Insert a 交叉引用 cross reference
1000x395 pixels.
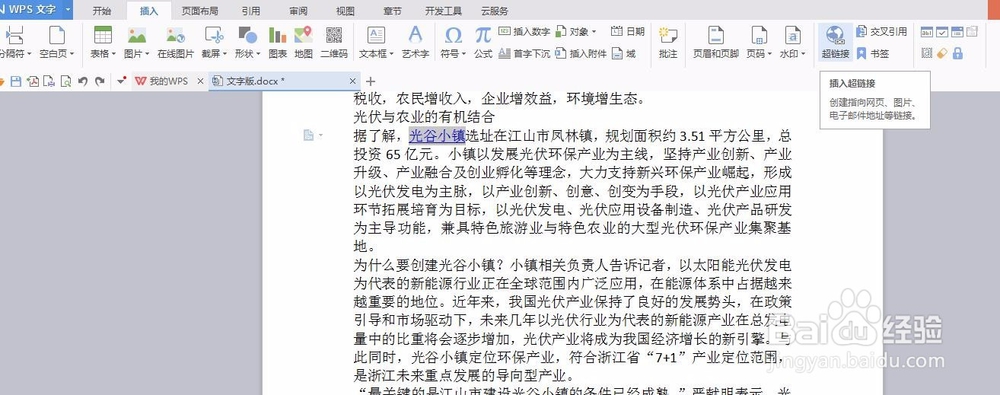[x=881, y=31]
